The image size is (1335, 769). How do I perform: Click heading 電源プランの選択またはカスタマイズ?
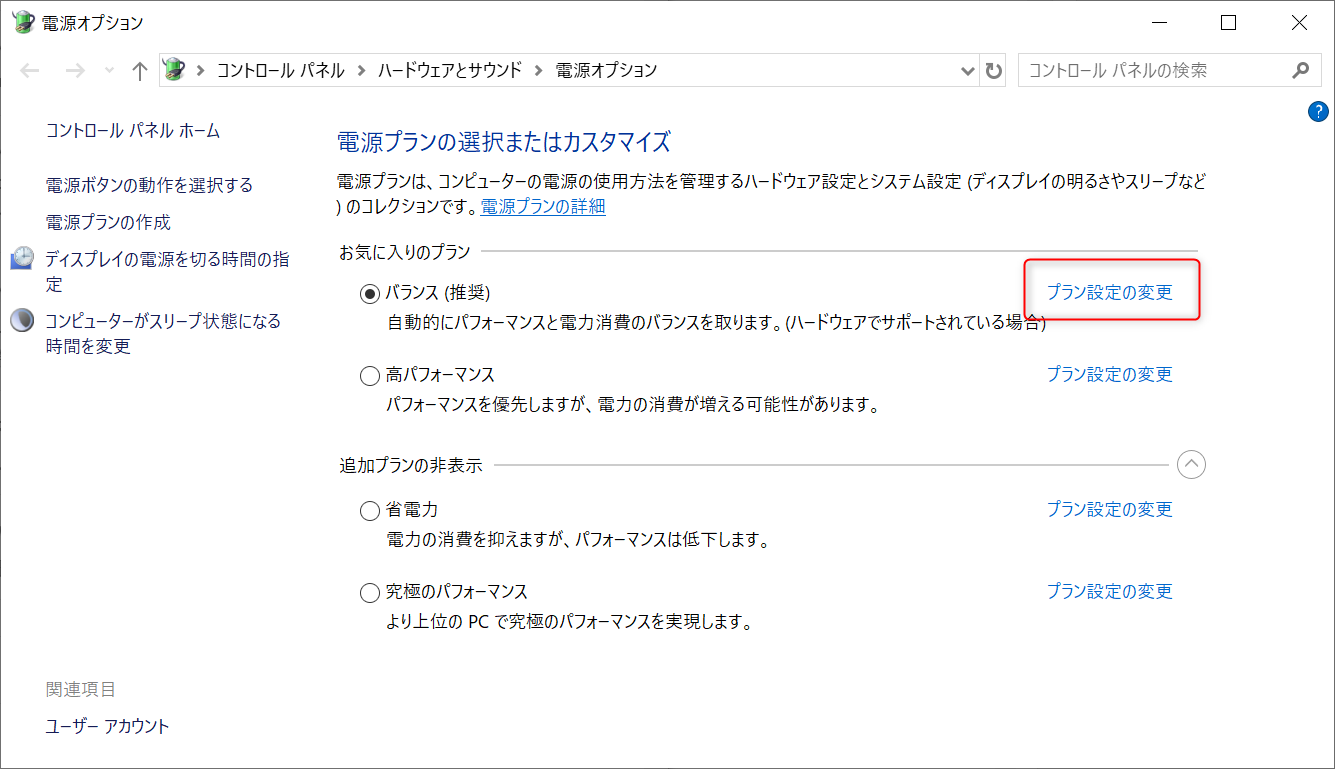pyautogui.click(x=504, y=141)
